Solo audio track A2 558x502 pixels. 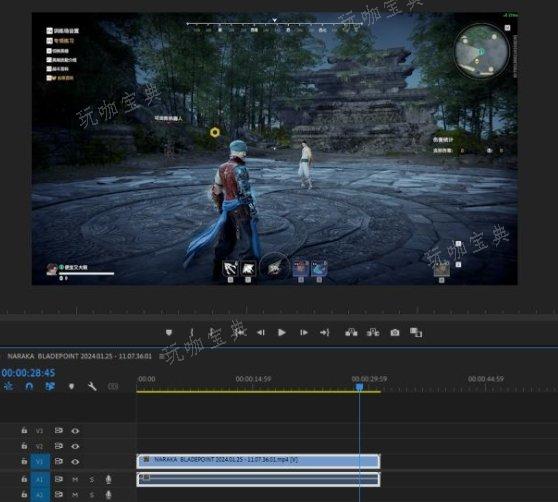pos(91,495)
